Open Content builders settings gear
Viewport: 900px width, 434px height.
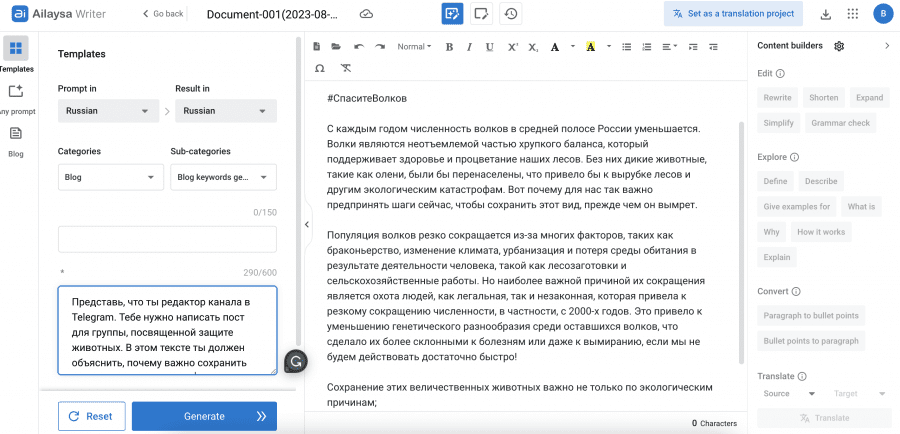coord(839,46)
